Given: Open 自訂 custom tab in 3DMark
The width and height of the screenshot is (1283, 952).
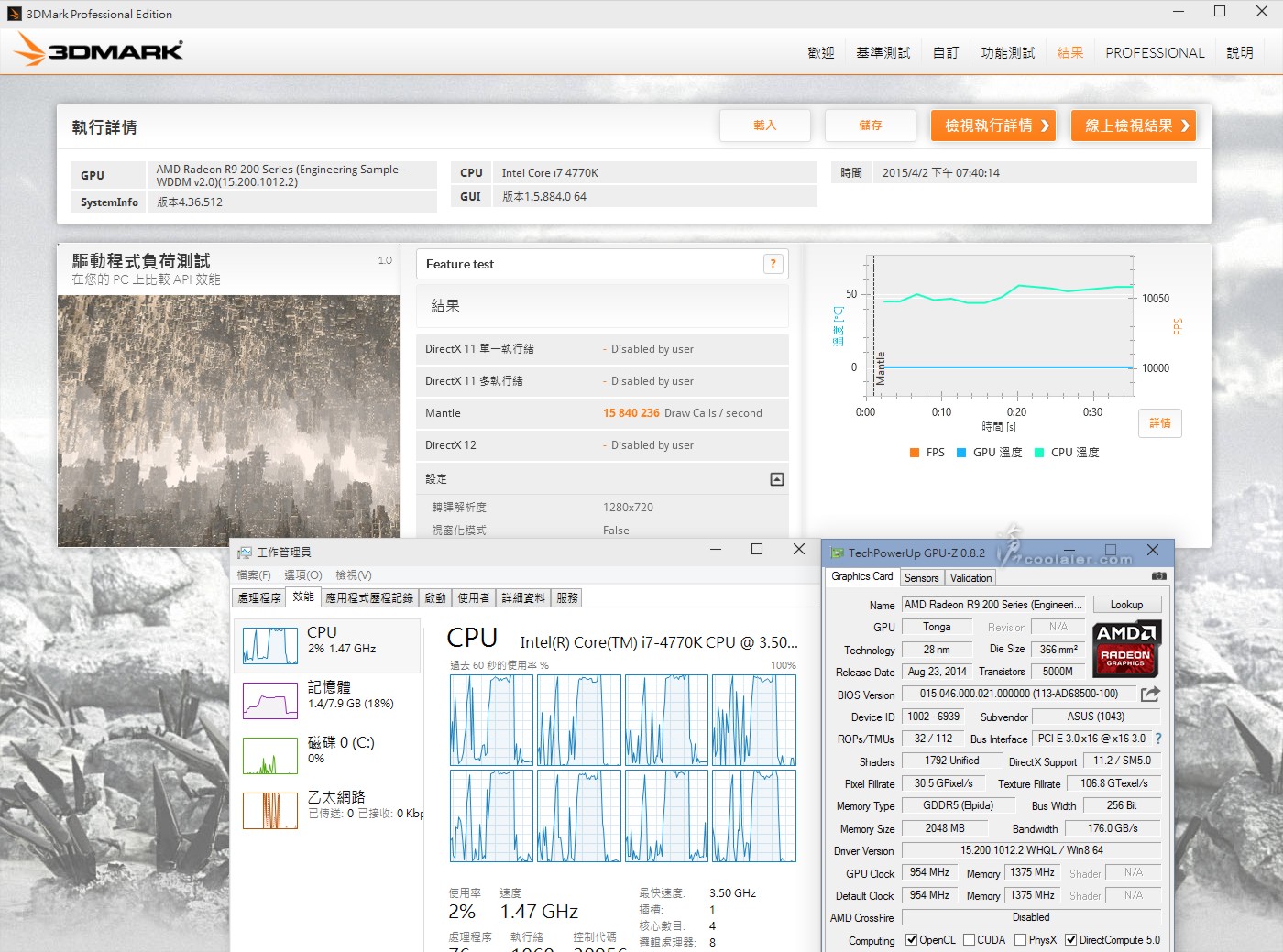Looking at the screenshot, I should pyautogui.click(x=946, y=52).
